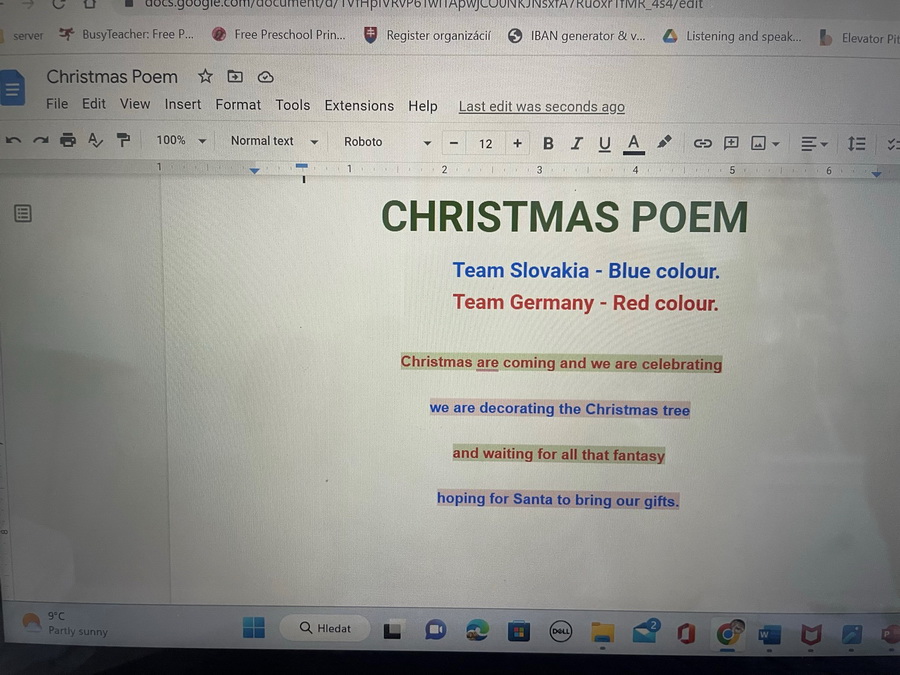Click the move to folder icon

tap(235, 77)
